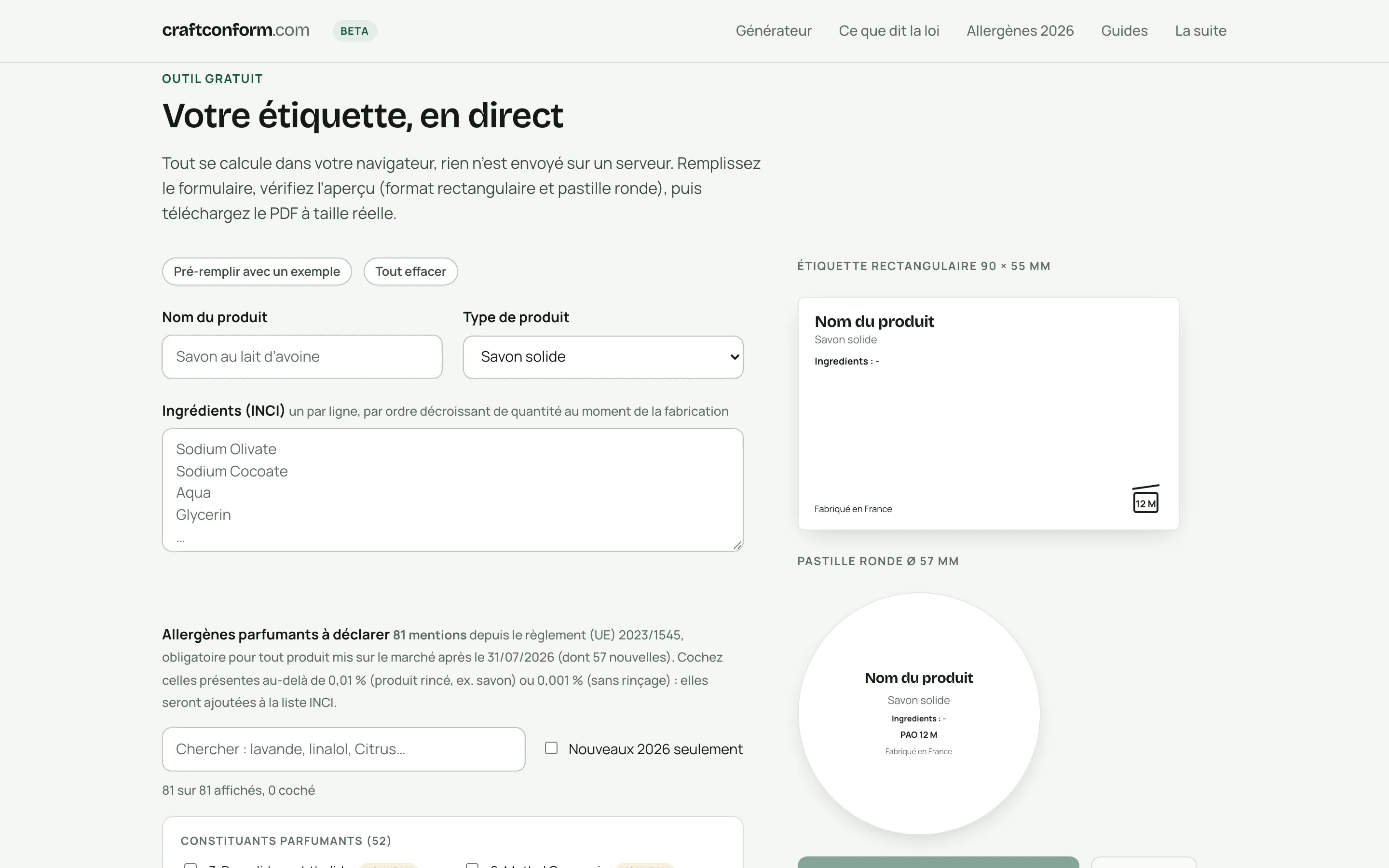This screenshot has height=868, width=1389.
Task: Click 'CONSTITUANTS PARFUMANTS (52)' heading
Action: (x=286, y=841)
